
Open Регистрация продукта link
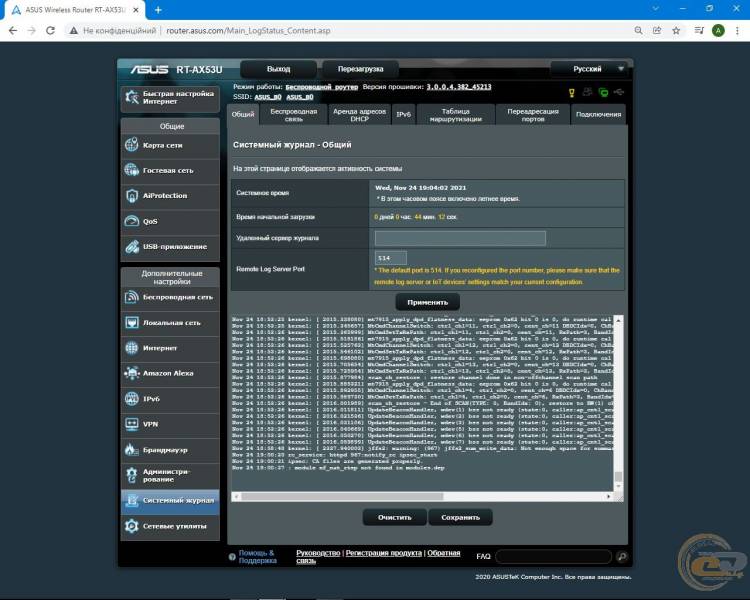[x=384, y=553]
